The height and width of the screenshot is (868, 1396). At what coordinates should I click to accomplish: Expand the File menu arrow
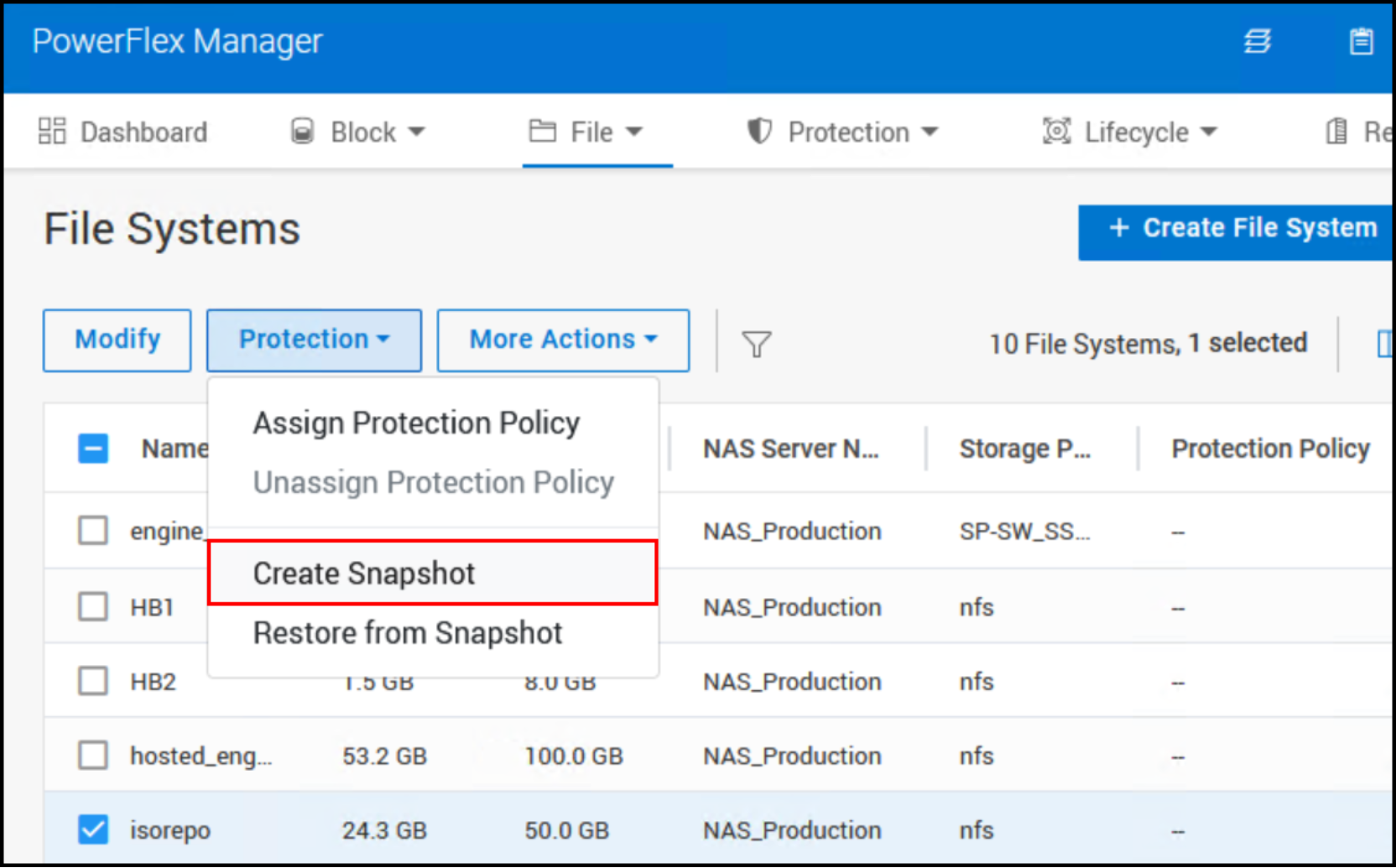tap(634, 132)
